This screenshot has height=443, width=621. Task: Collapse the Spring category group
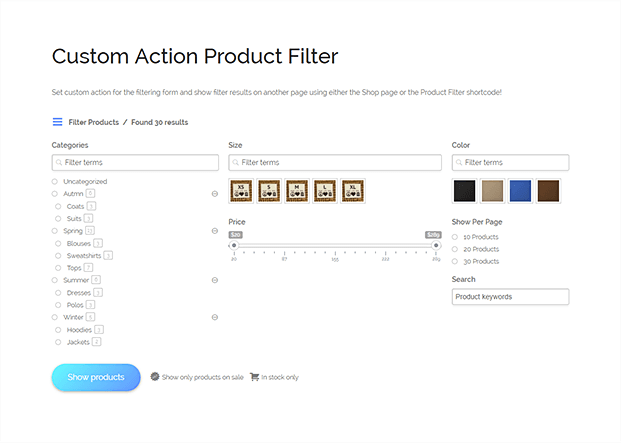pos(215,231)
